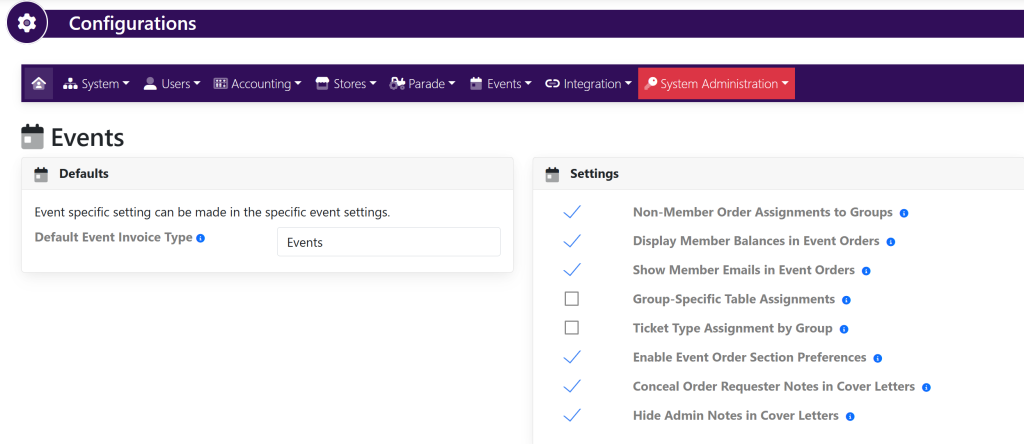The height and width of the screenshot is (444, 1024).
Task: Uncheck Conceal Order Requester Notes in Cover Letters
Action: (x=572, y=386)
